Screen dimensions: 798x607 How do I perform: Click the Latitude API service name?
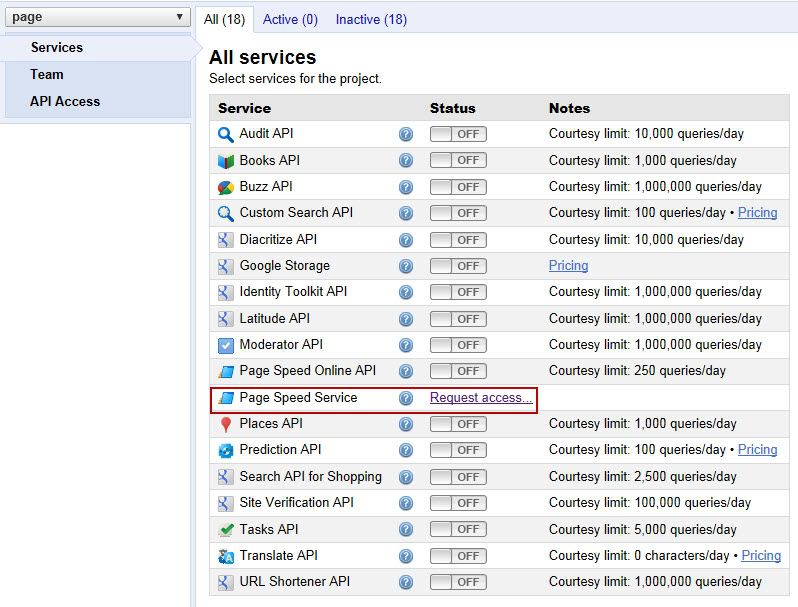(275, 319)
